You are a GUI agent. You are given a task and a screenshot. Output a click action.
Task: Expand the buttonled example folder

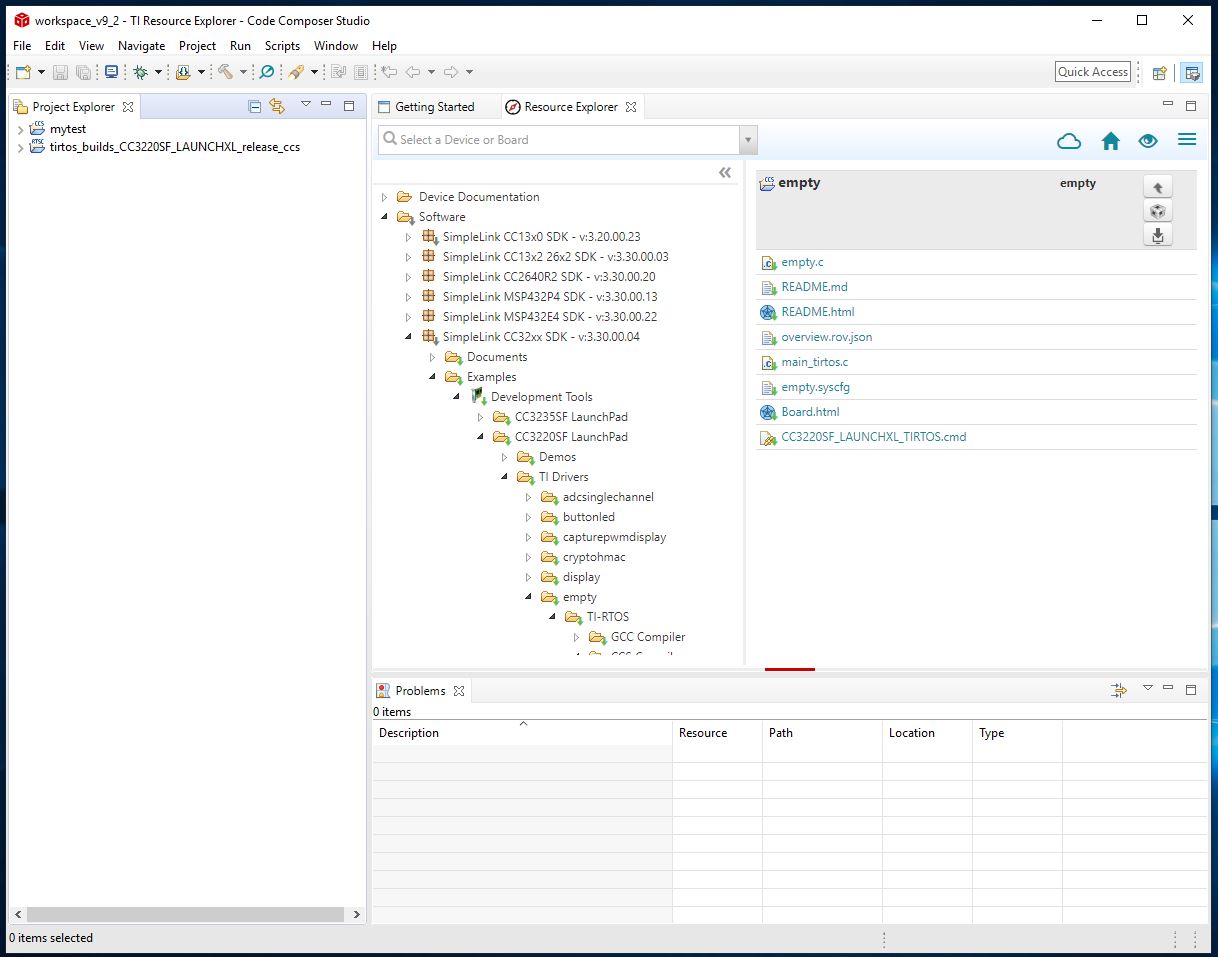point(528,517)
